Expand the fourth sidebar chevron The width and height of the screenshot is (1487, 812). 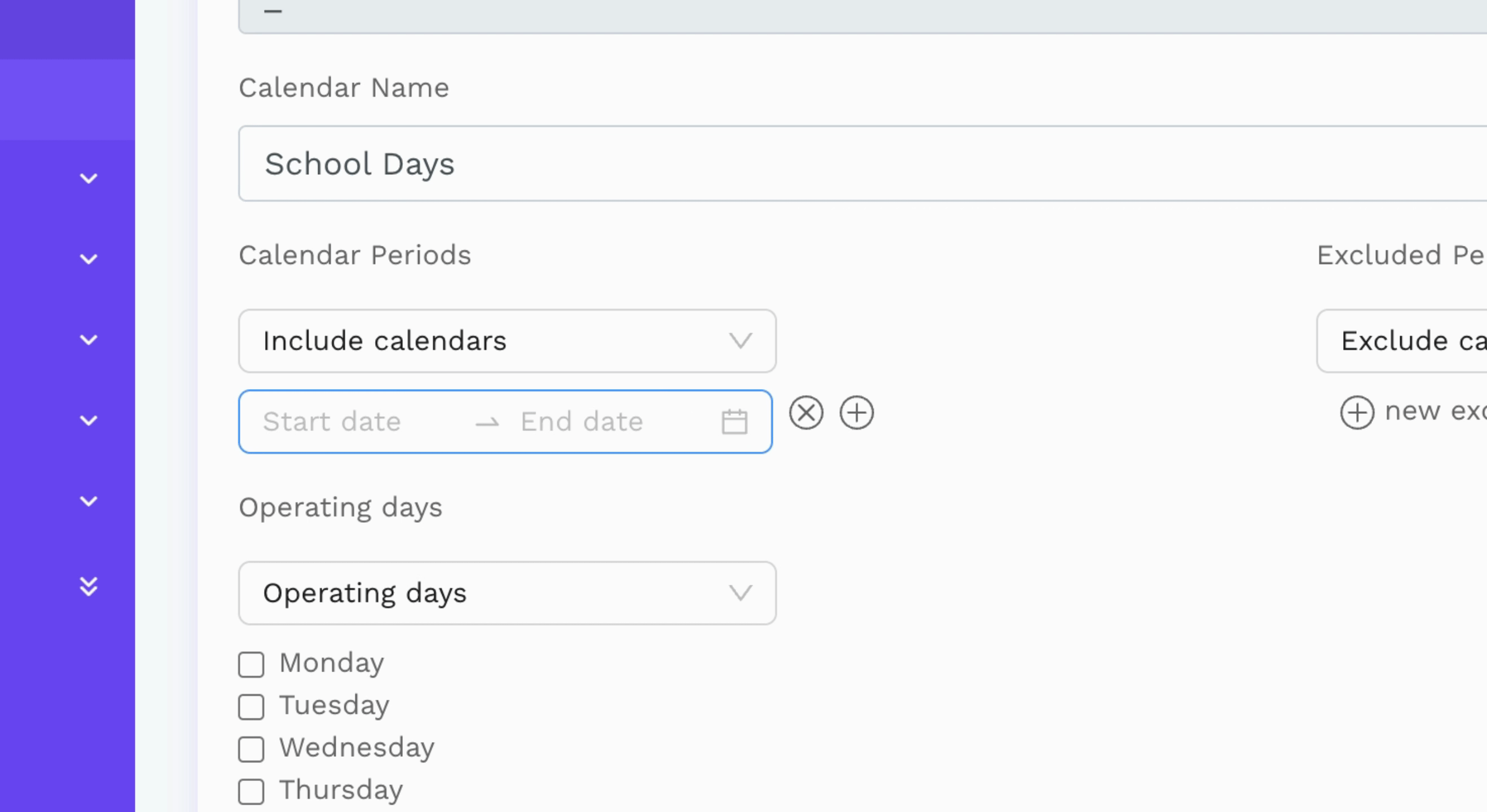89,421
